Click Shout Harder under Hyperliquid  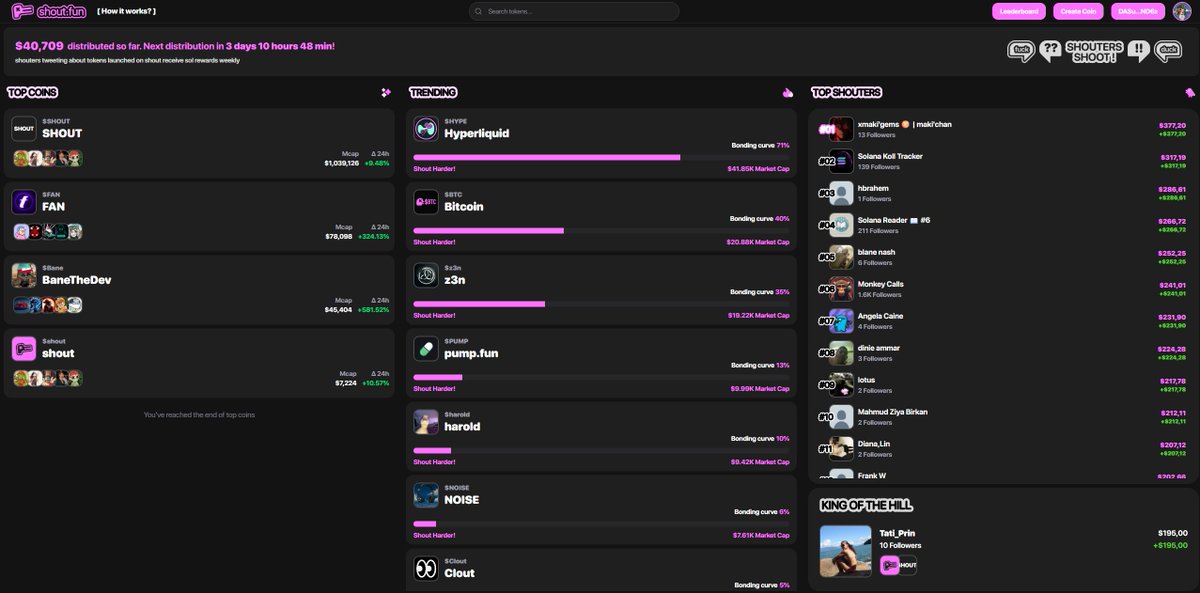[434, 168]
